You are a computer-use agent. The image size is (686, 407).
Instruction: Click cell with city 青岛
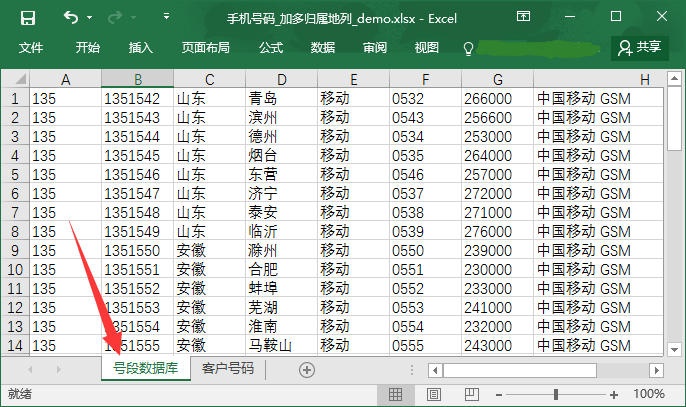pyautogui.click(x=281, y=98)
